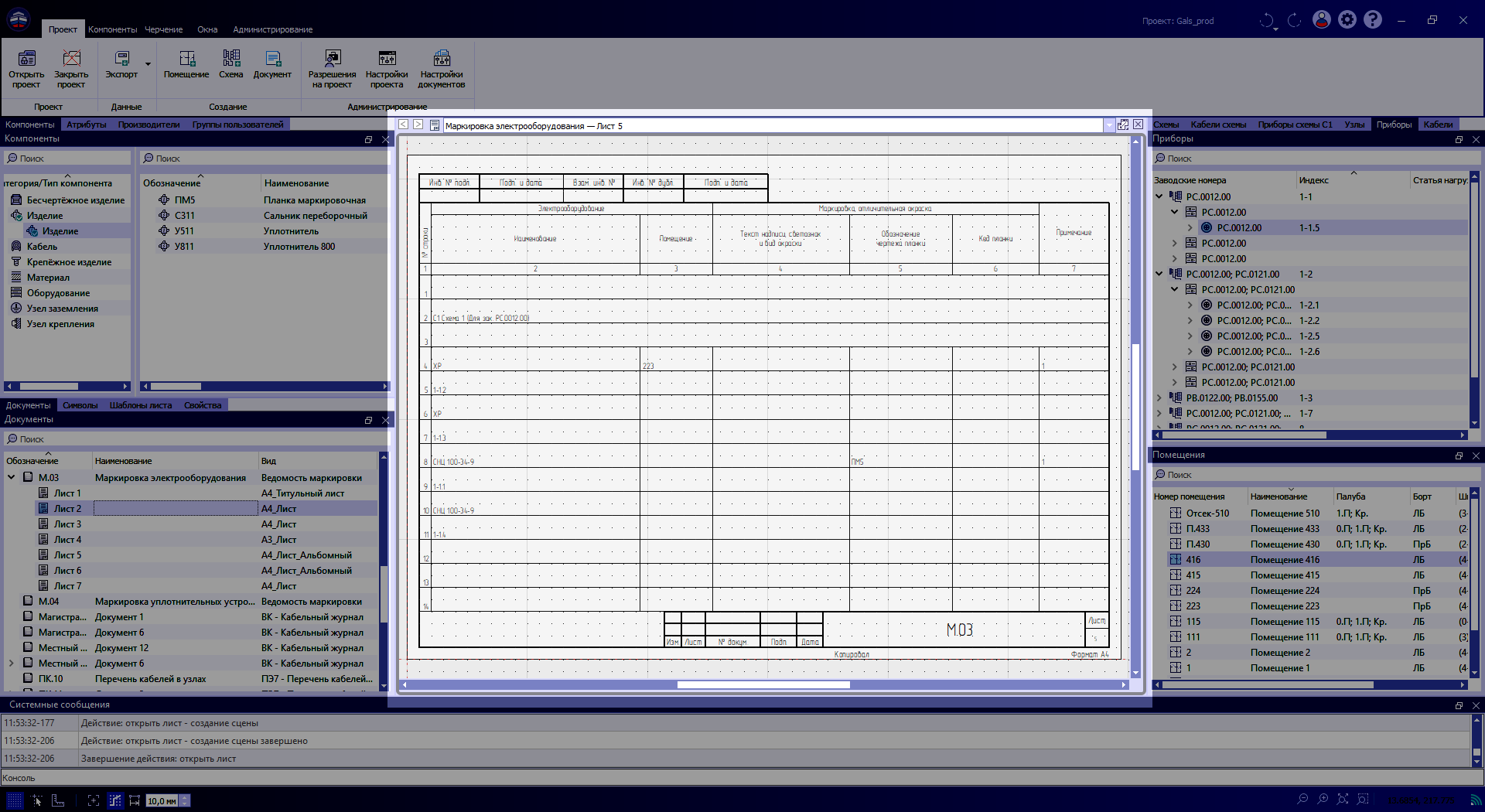Expand the РВ.0122.00; РВ.0155.00 entry

click(x=1158, y=397)
